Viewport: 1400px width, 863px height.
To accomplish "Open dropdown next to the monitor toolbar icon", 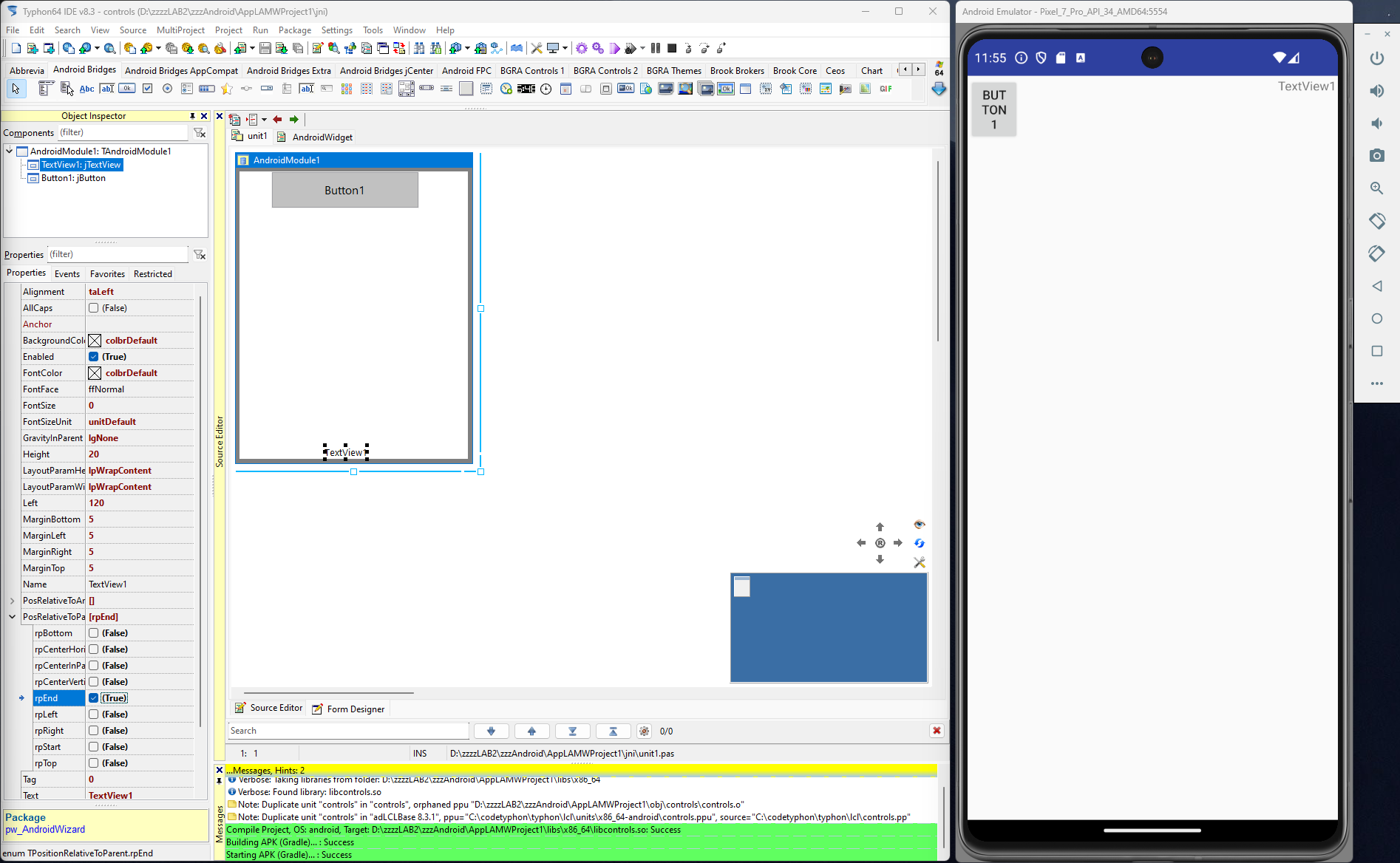I will (x=565, y=48).
